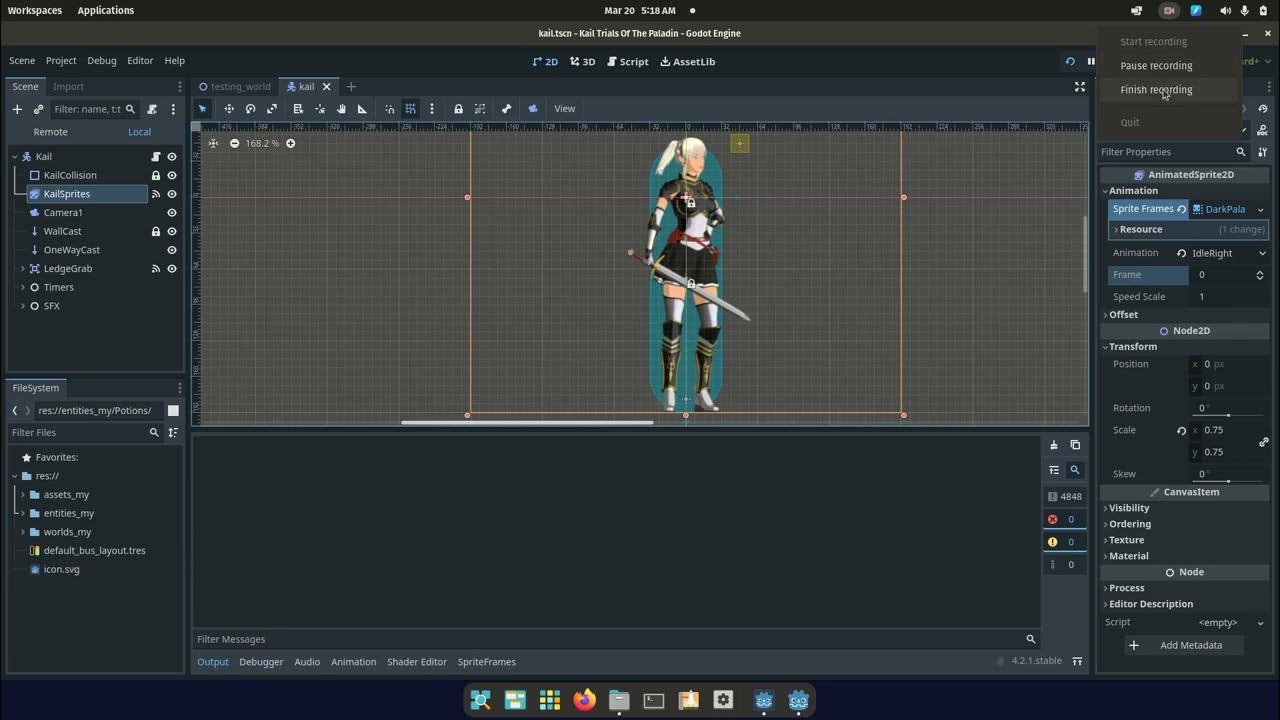This screenshot has height=720, width=1280.
Task: Switch to the testing_world scene tab
Action: click(x=235, y=87)
